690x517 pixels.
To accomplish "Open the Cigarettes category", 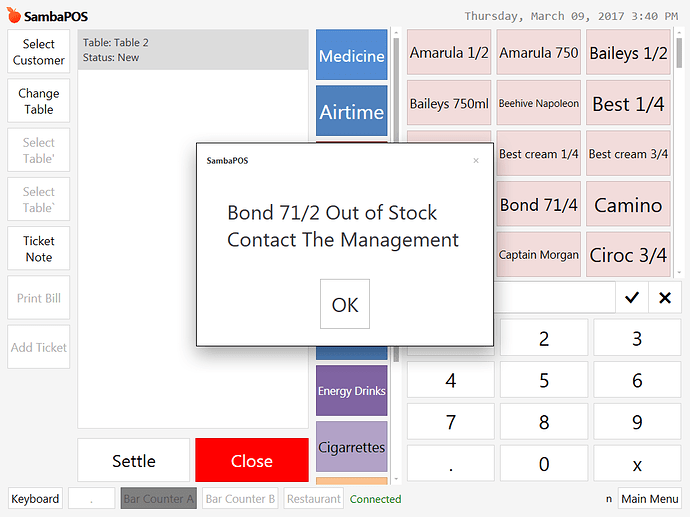I will point(351,447).
